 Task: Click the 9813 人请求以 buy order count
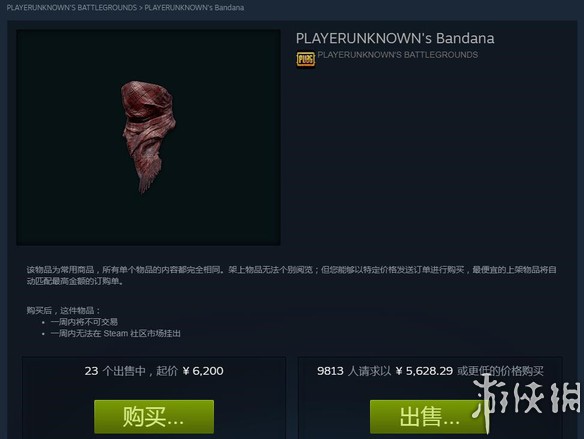[354, 371]
